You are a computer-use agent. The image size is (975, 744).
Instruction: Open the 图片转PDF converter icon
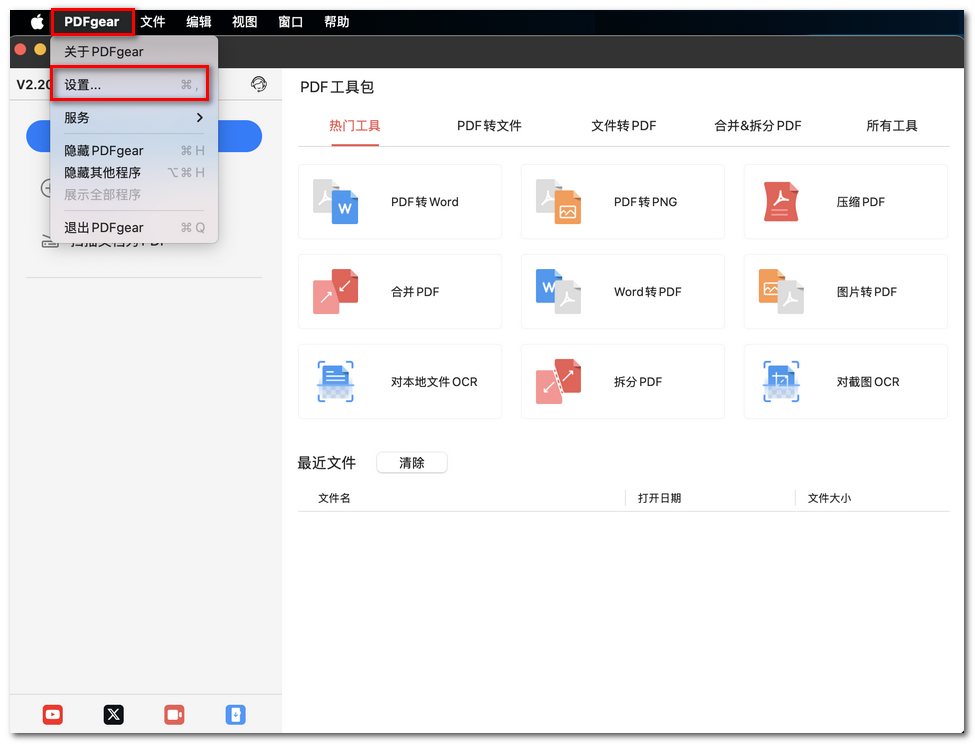pyautogui.click(x=781, y=291)
